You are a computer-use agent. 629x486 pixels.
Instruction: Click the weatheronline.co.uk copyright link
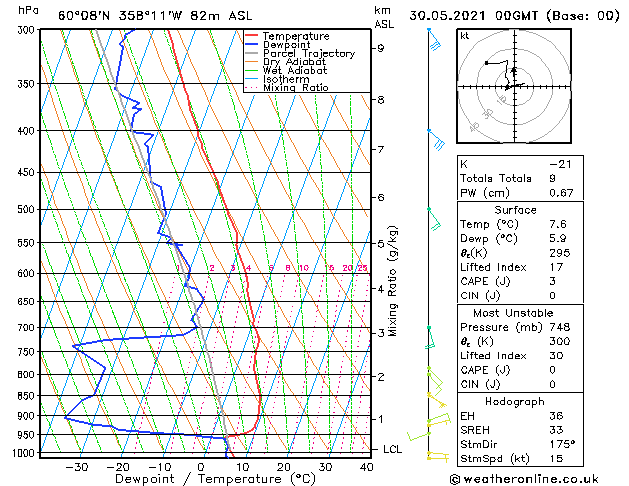524,479
